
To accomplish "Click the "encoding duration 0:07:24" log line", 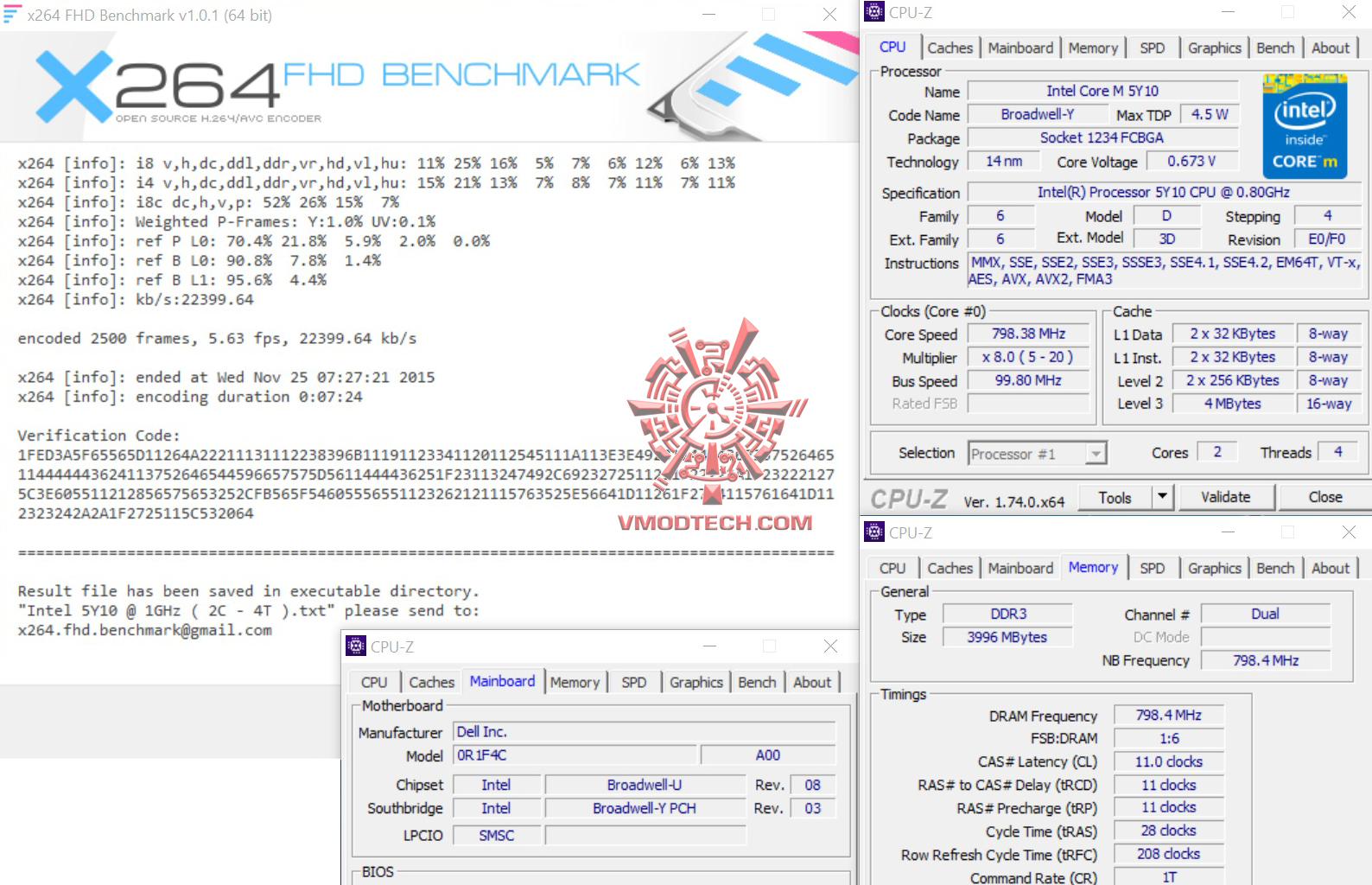I will pos(190,397).
